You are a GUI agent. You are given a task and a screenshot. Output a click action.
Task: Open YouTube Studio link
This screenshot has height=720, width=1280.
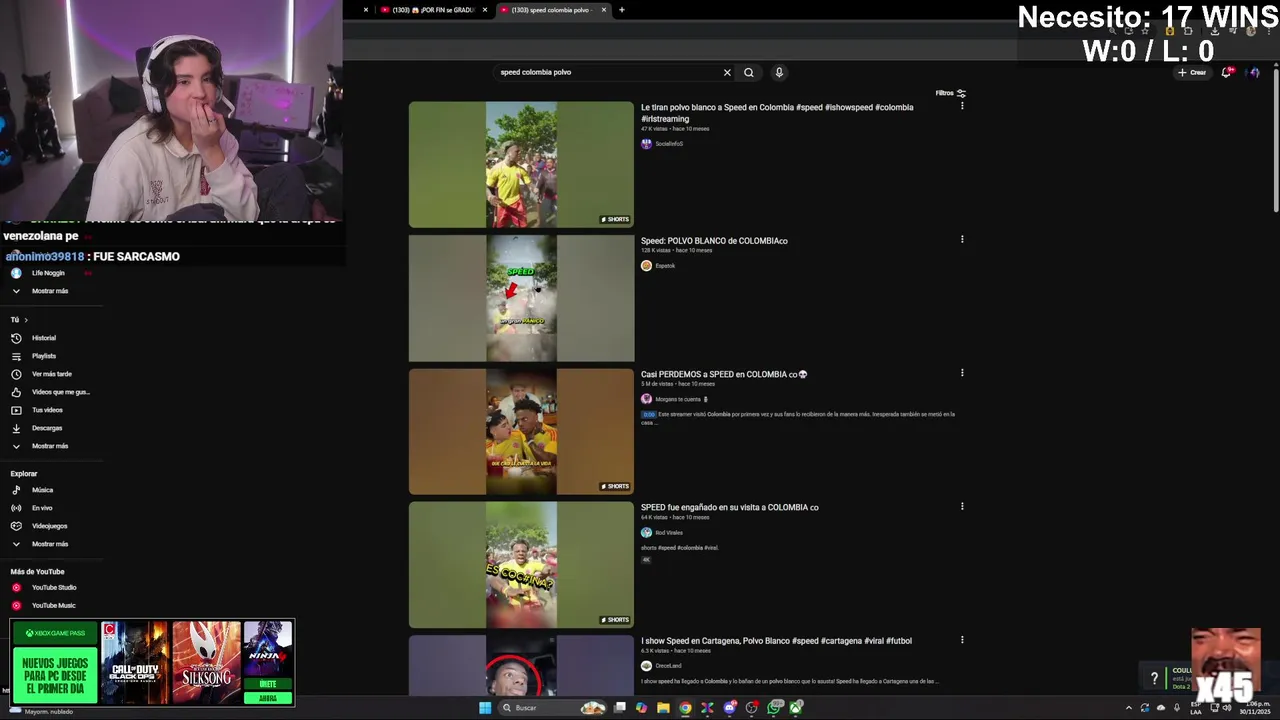[x=54, y=587]
